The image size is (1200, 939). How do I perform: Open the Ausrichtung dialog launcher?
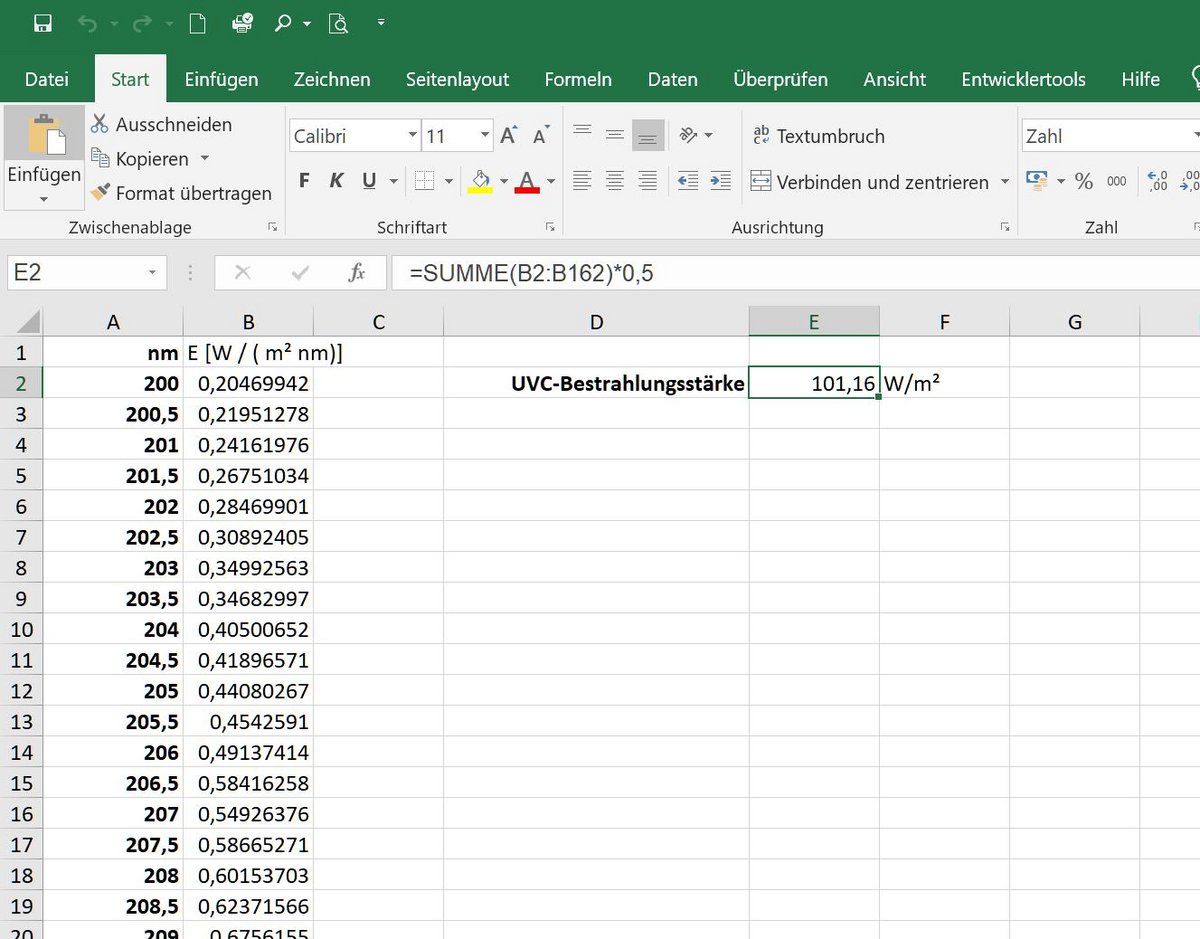(x=1005, y=228)
